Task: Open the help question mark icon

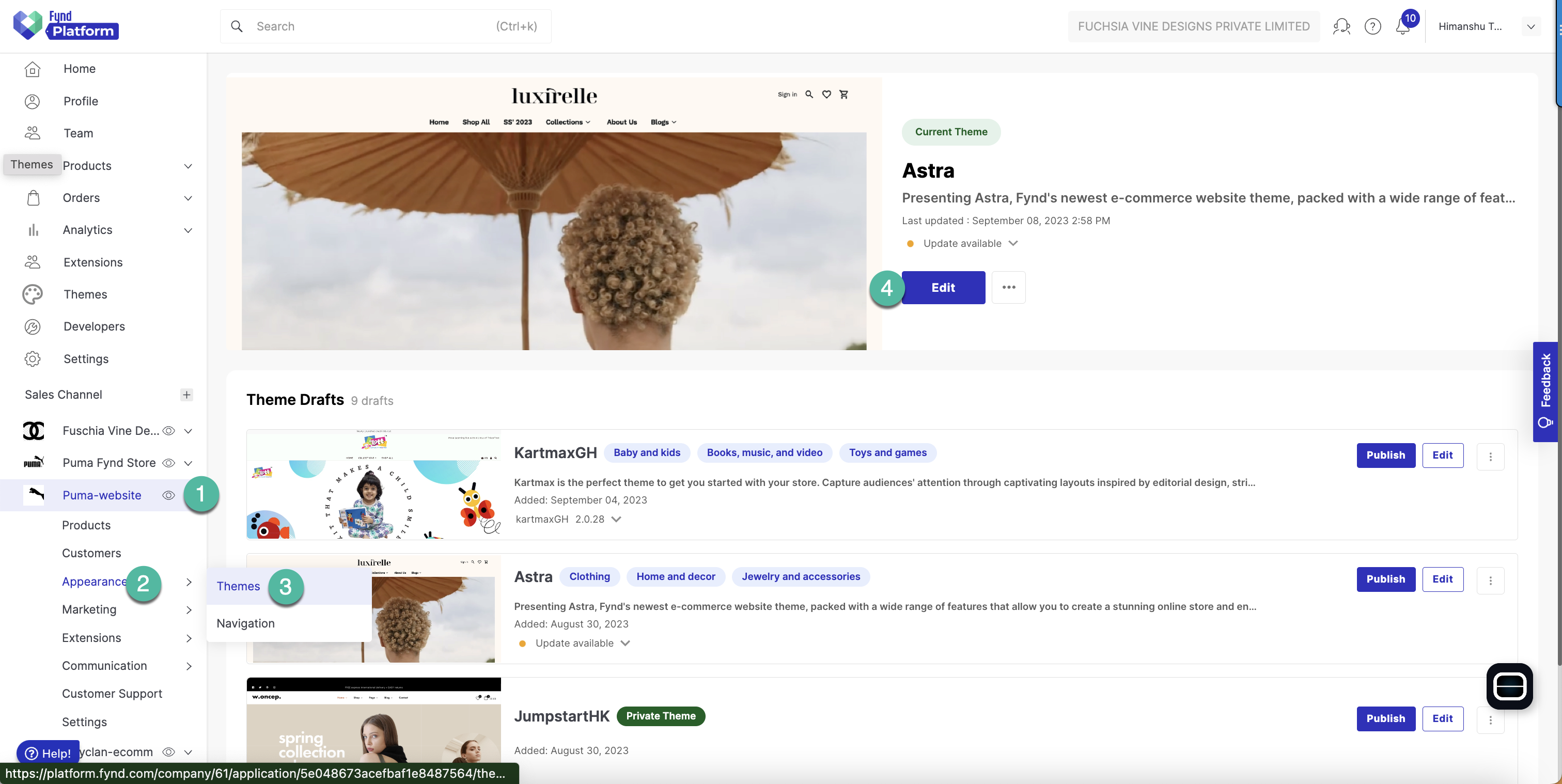Action: (x=1373, y=26)
